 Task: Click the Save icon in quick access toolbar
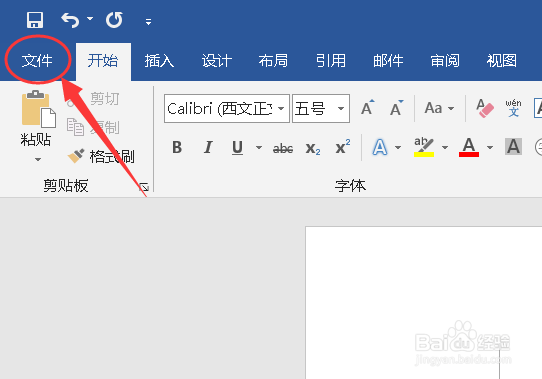tap(35, 20)
